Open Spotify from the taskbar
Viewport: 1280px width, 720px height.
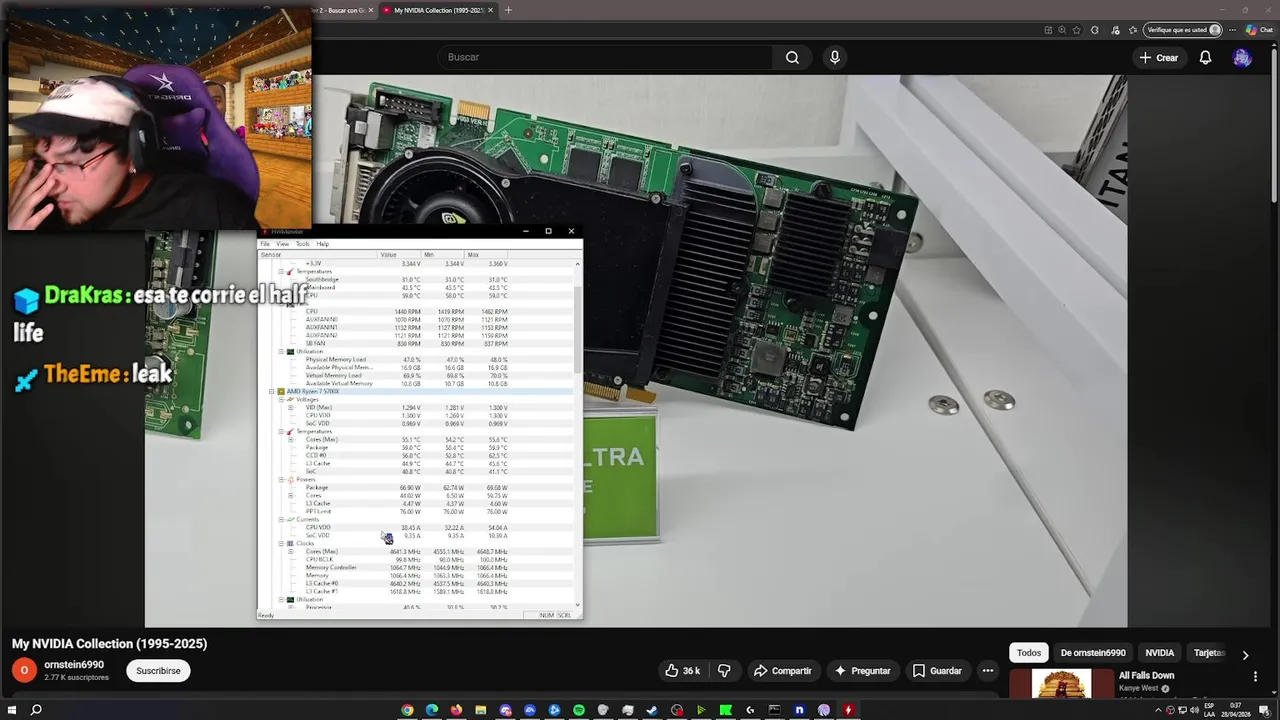coord(579,710)
